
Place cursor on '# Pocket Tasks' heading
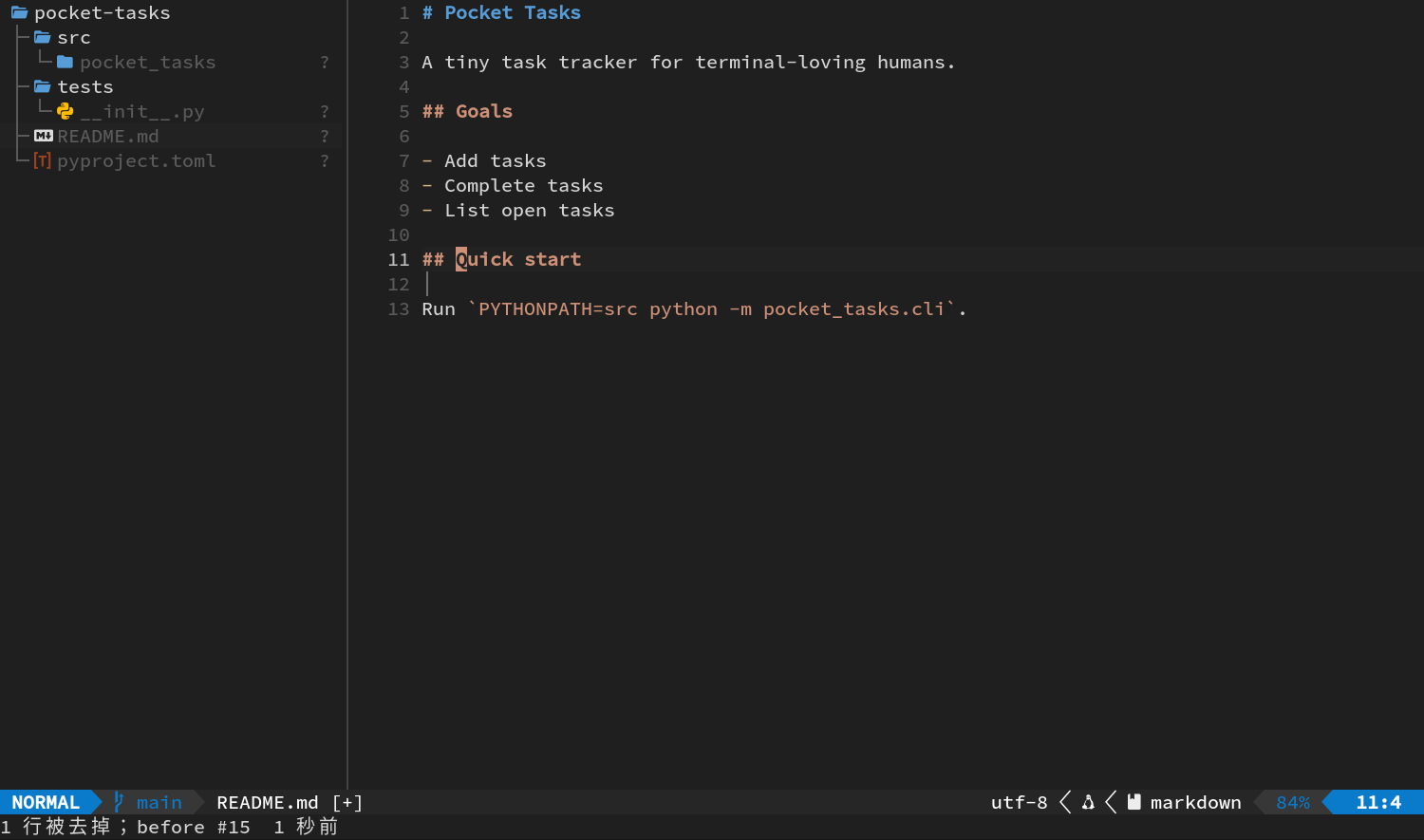501,13
